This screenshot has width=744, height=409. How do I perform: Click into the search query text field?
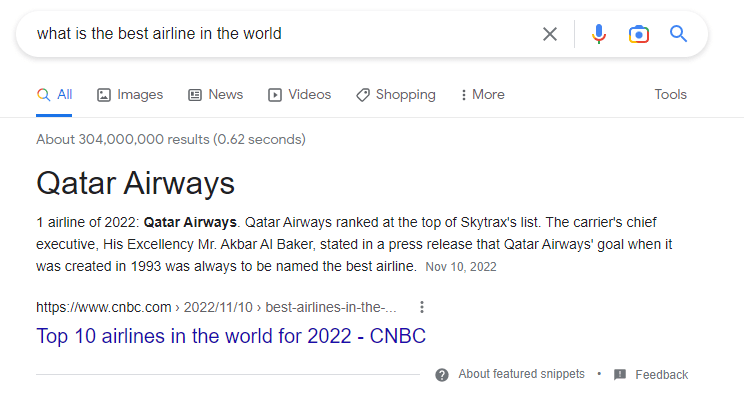click(285, 34)
